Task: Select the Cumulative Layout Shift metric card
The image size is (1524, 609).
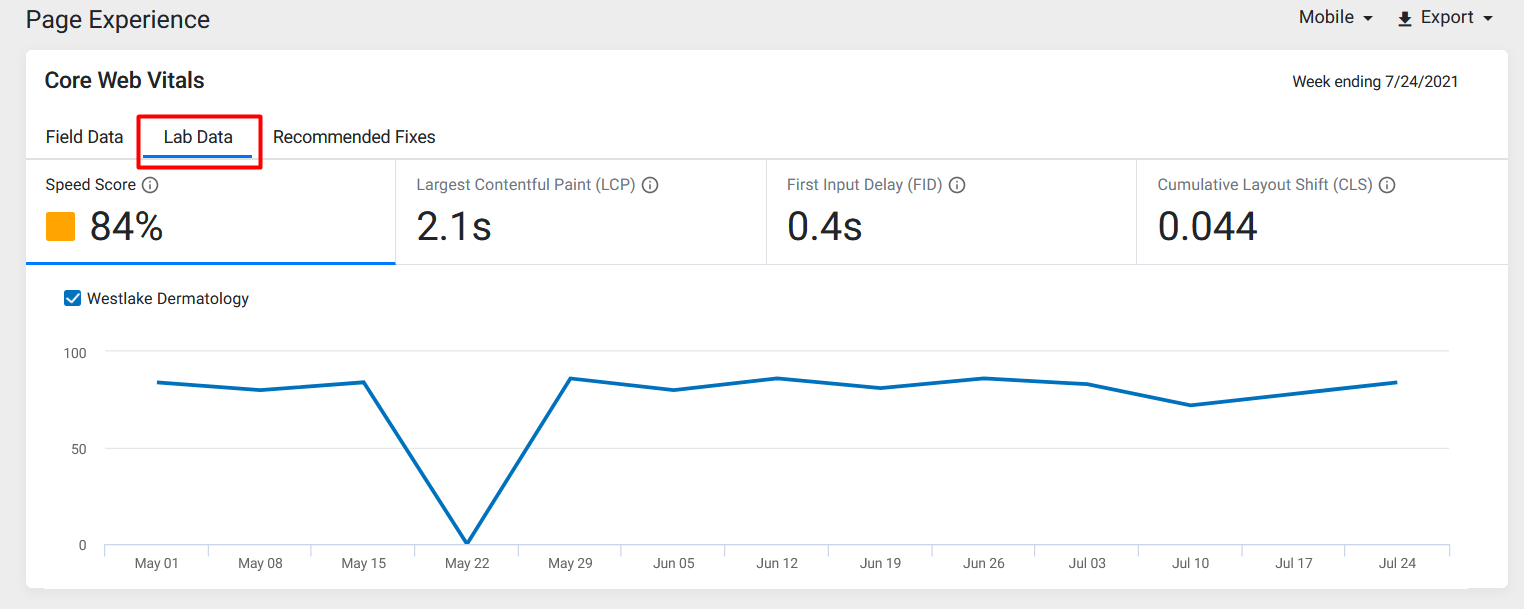Action: point(1322,212)
